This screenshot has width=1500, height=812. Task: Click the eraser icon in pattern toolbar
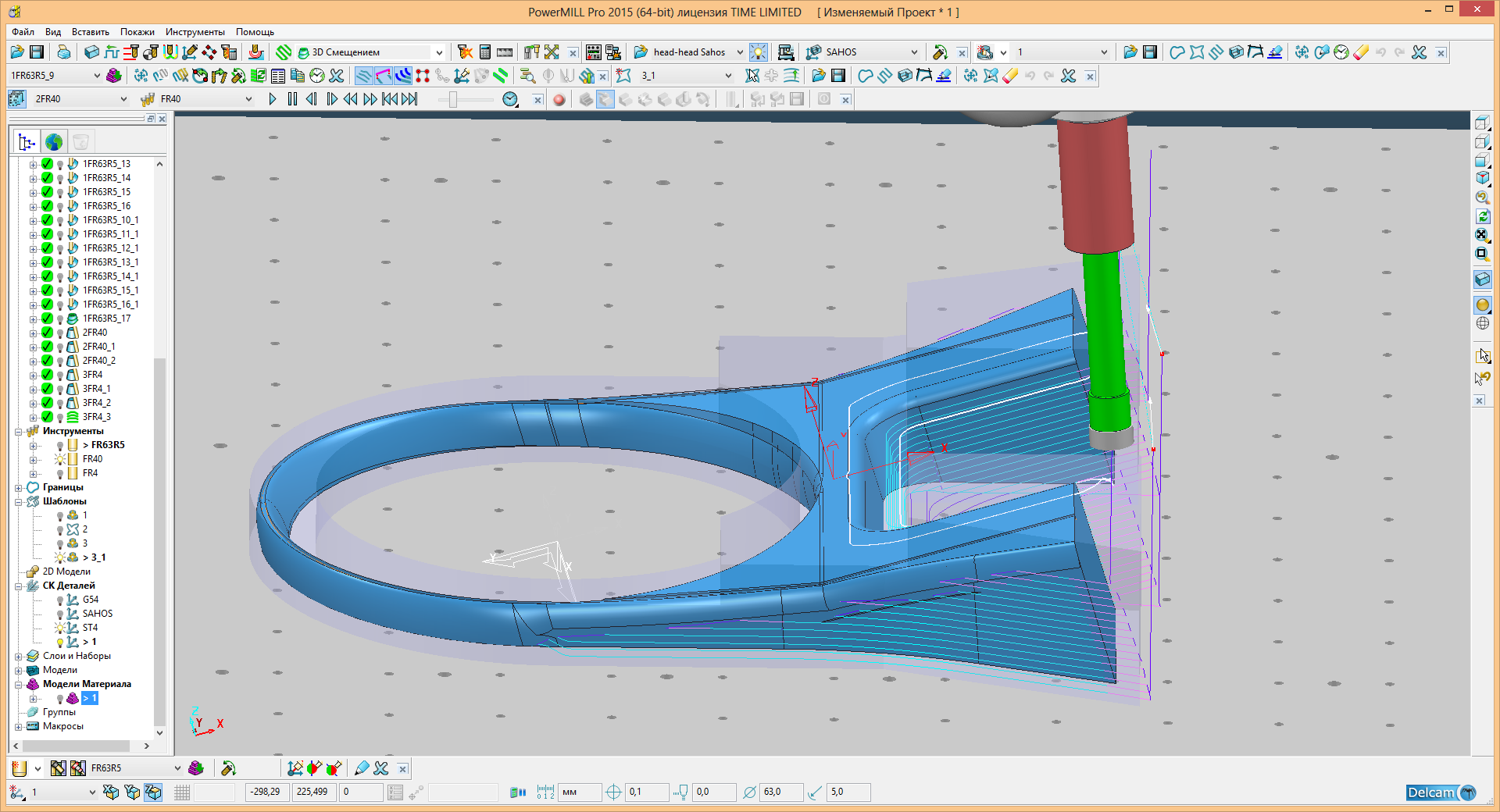1010,76
